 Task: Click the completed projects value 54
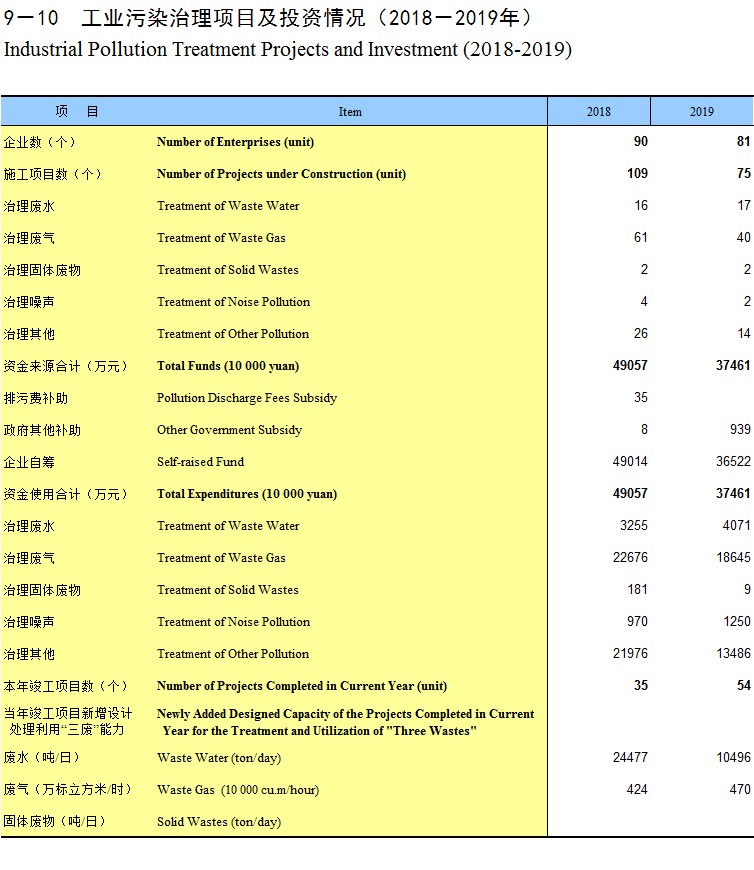[x=743, y=686]
